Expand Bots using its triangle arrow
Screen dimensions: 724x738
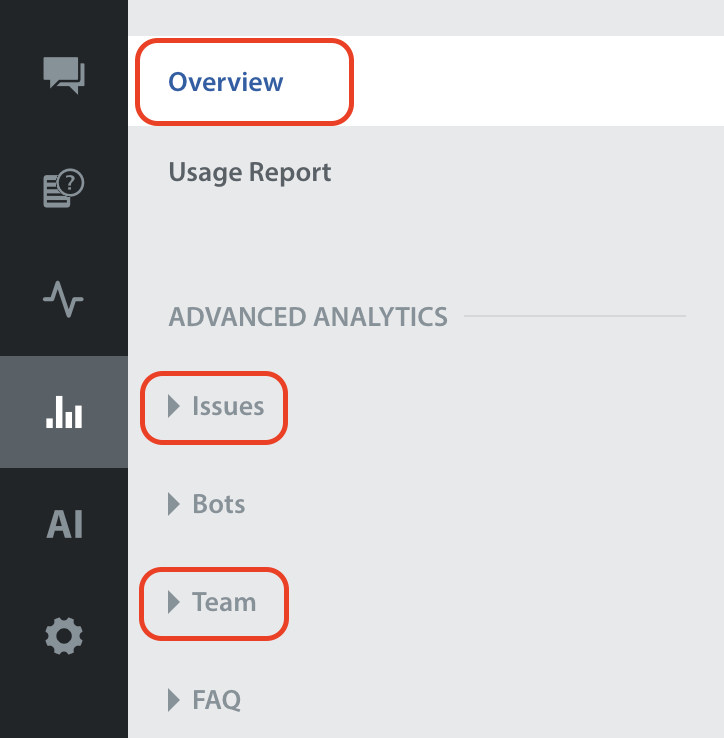coord(174,504)
